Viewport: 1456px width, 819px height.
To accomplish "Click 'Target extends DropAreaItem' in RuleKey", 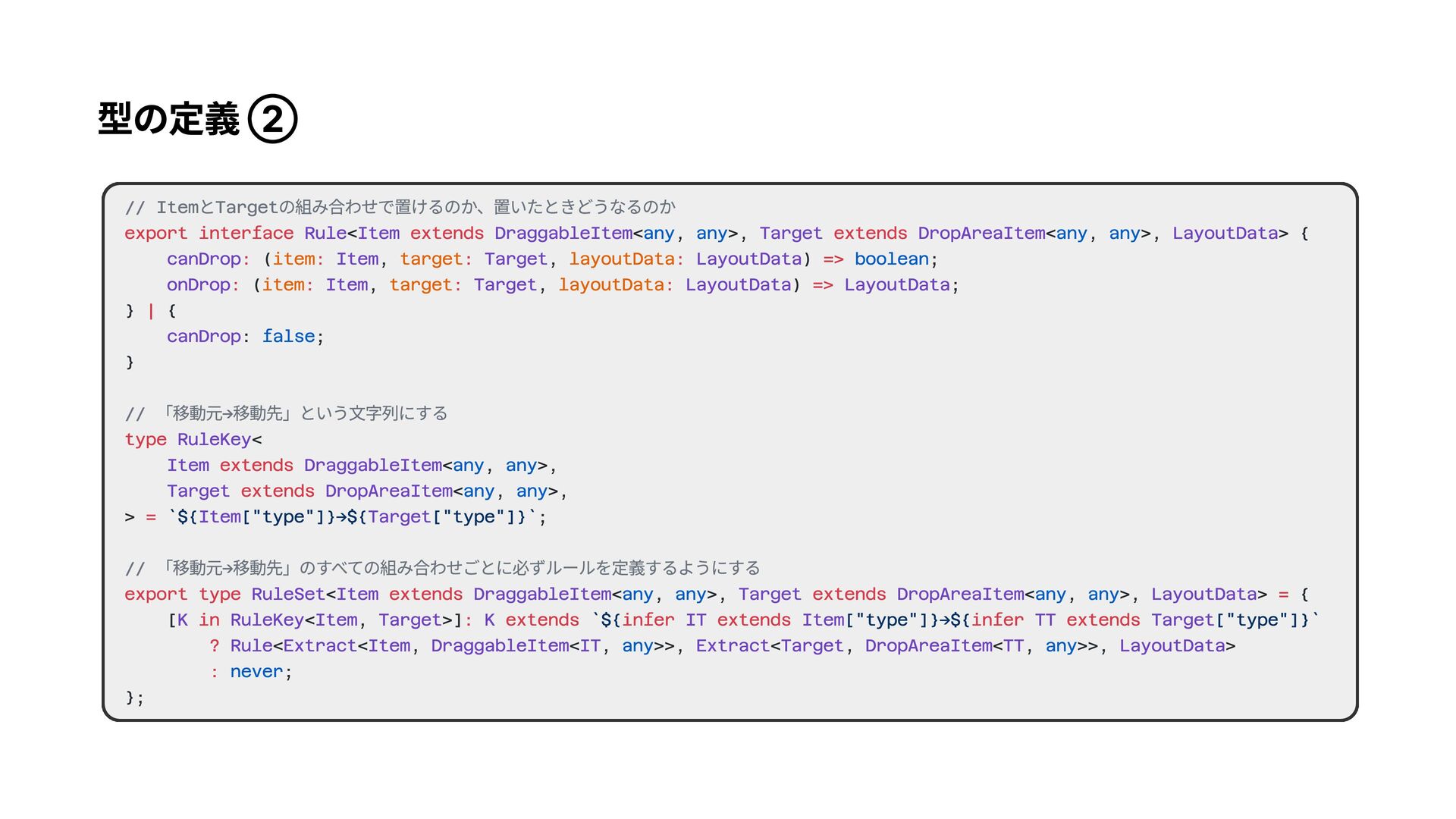I will point(309,491).
